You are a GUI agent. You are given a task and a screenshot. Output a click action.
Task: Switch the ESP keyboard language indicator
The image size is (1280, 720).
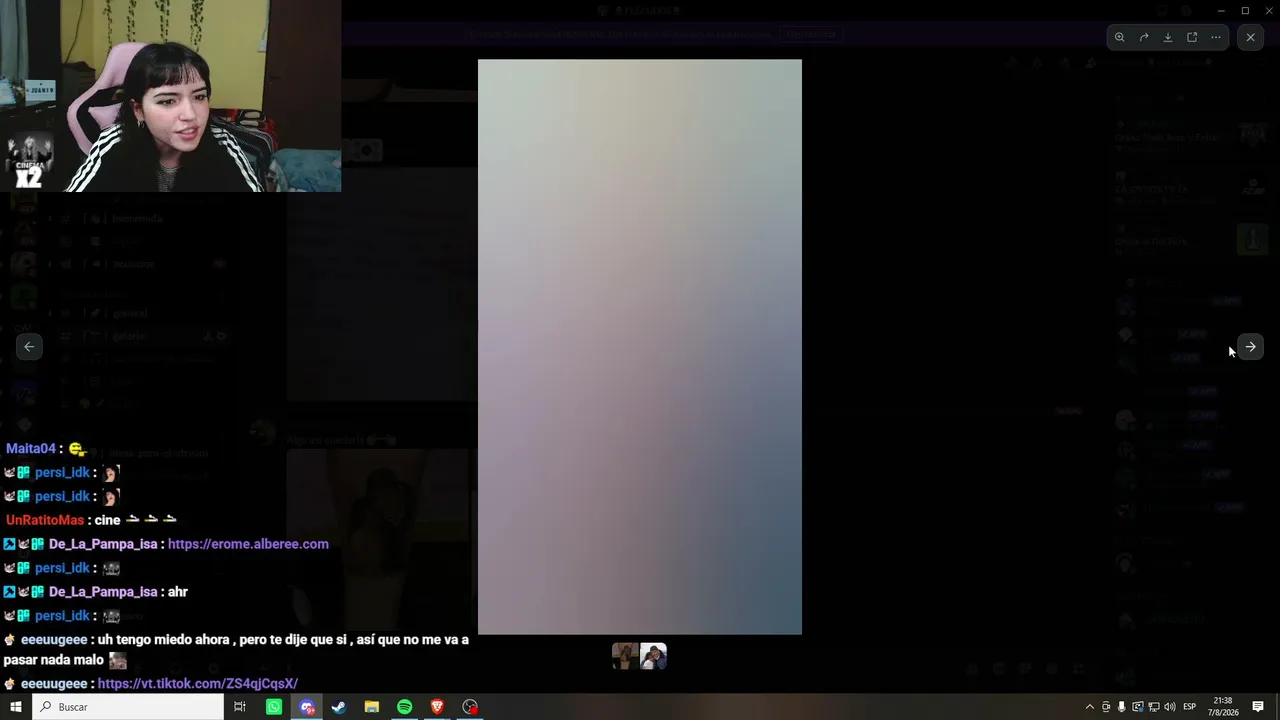[x=1190, y=707]
